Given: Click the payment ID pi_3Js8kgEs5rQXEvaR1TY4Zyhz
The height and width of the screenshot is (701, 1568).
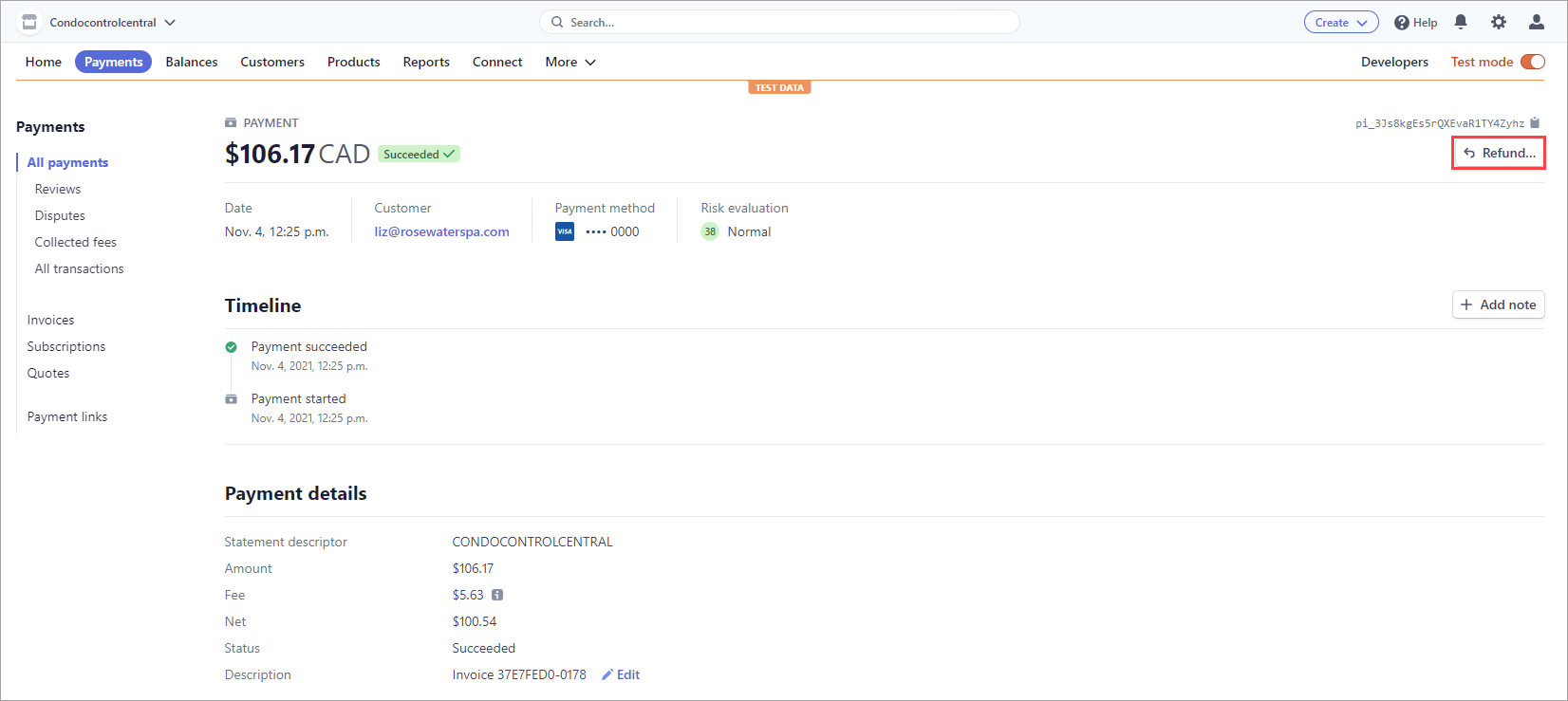Looking at the screenshot, I should [x=1440, y=123].
